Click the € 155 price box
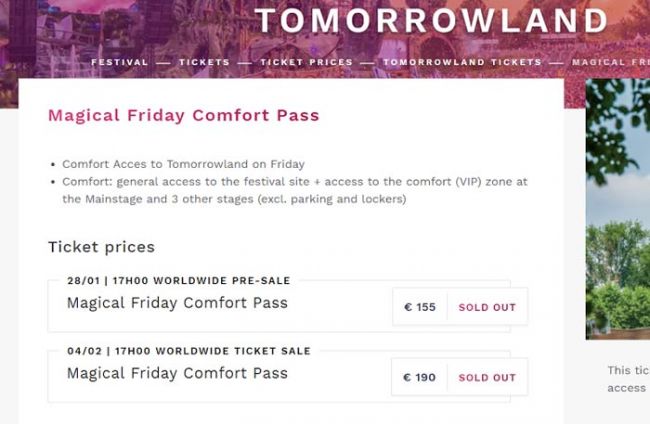 click(420, 307)
